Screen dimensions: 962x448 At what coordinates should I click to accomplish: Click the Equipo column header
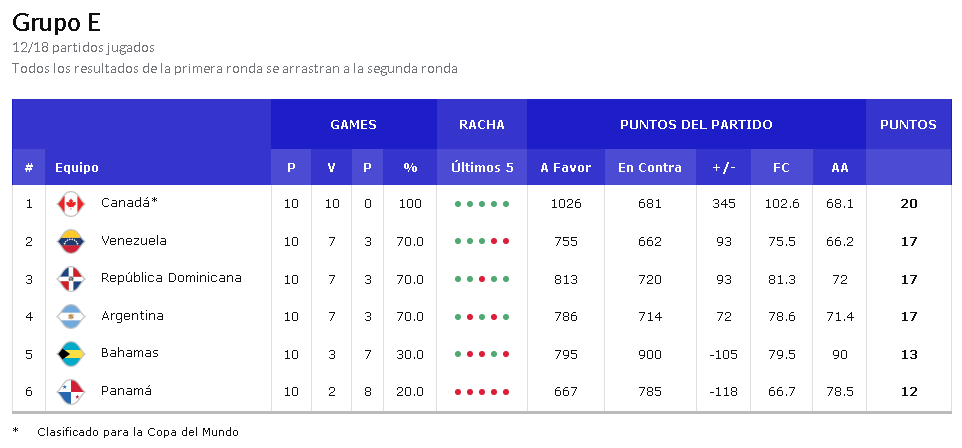point(77,168)
